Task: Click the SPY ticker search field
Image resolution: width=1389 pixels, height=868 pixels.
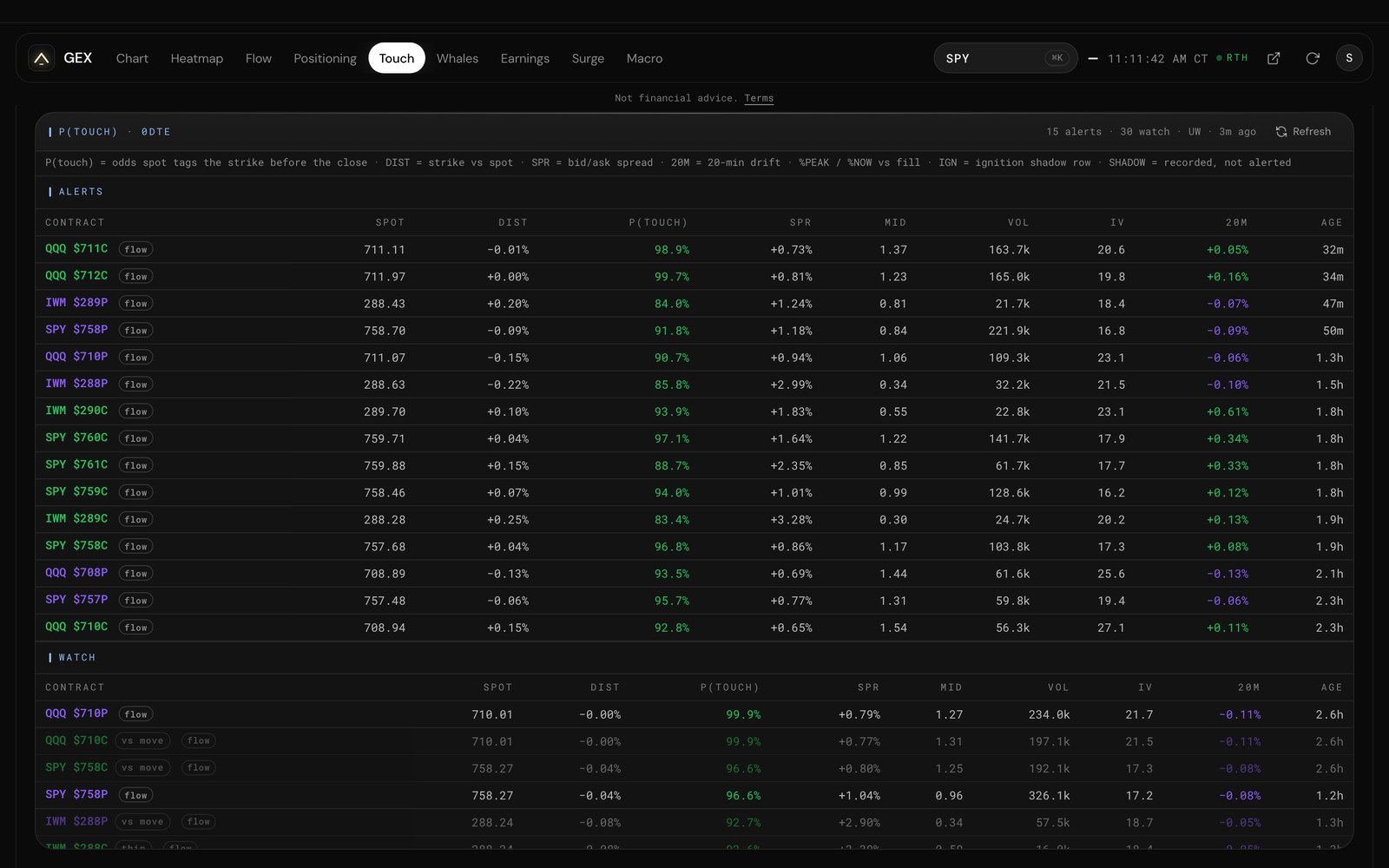Action: click(x=1005, y=58)
